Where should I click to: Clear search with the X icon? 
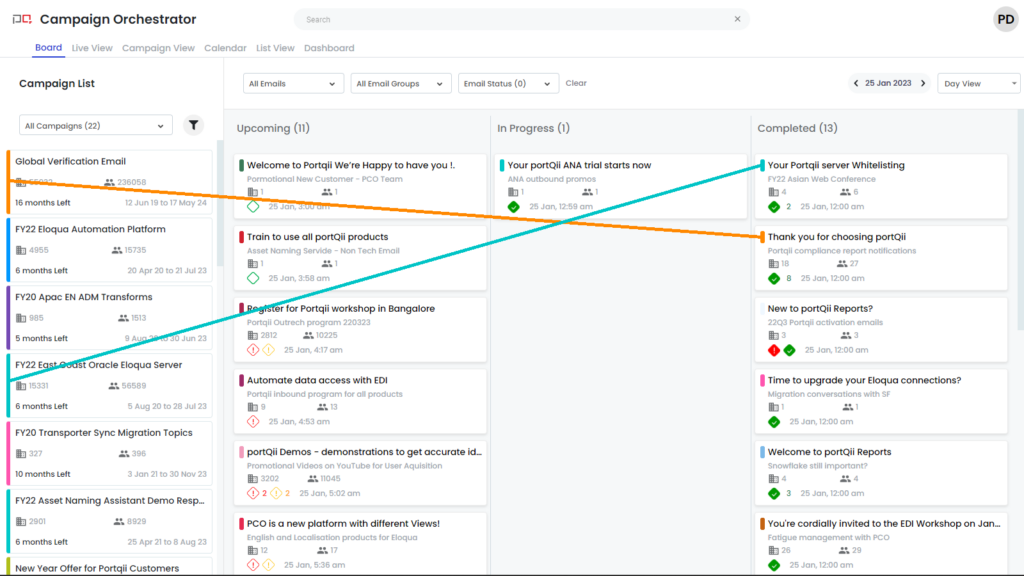(737, 19)
